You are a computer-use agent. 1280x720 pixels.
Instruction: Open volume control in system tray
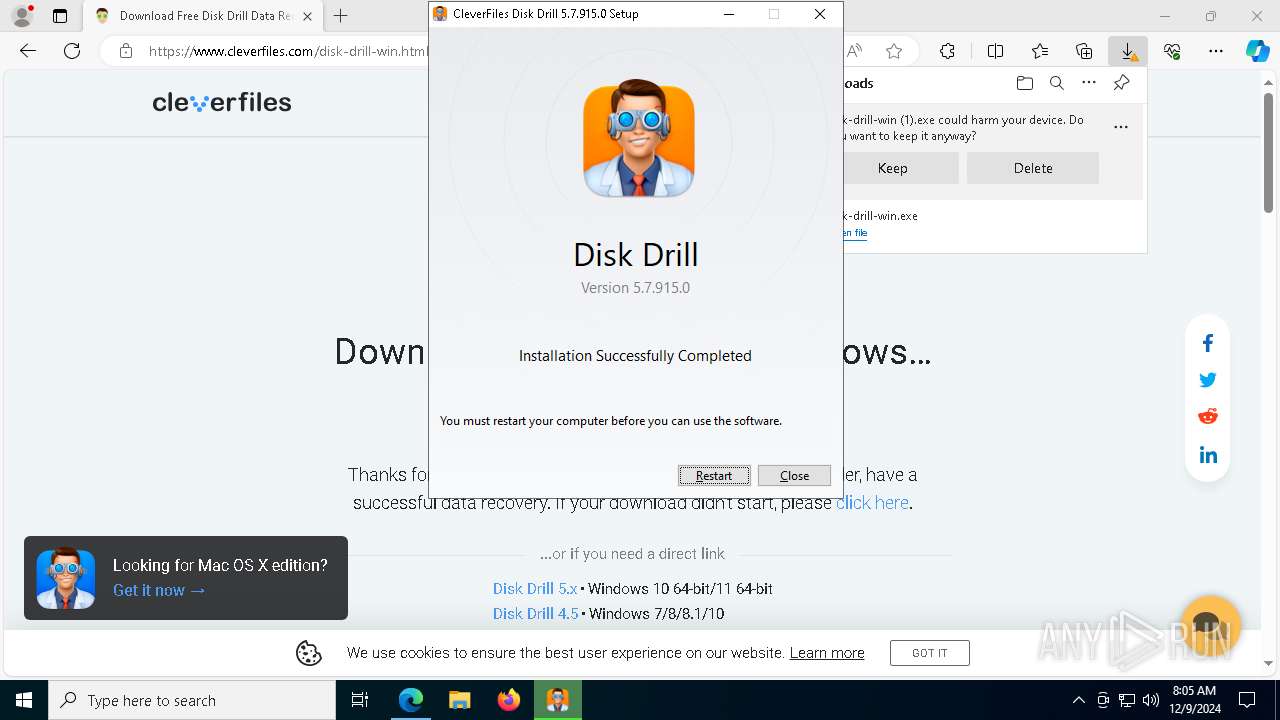[x=1151, y=700]
